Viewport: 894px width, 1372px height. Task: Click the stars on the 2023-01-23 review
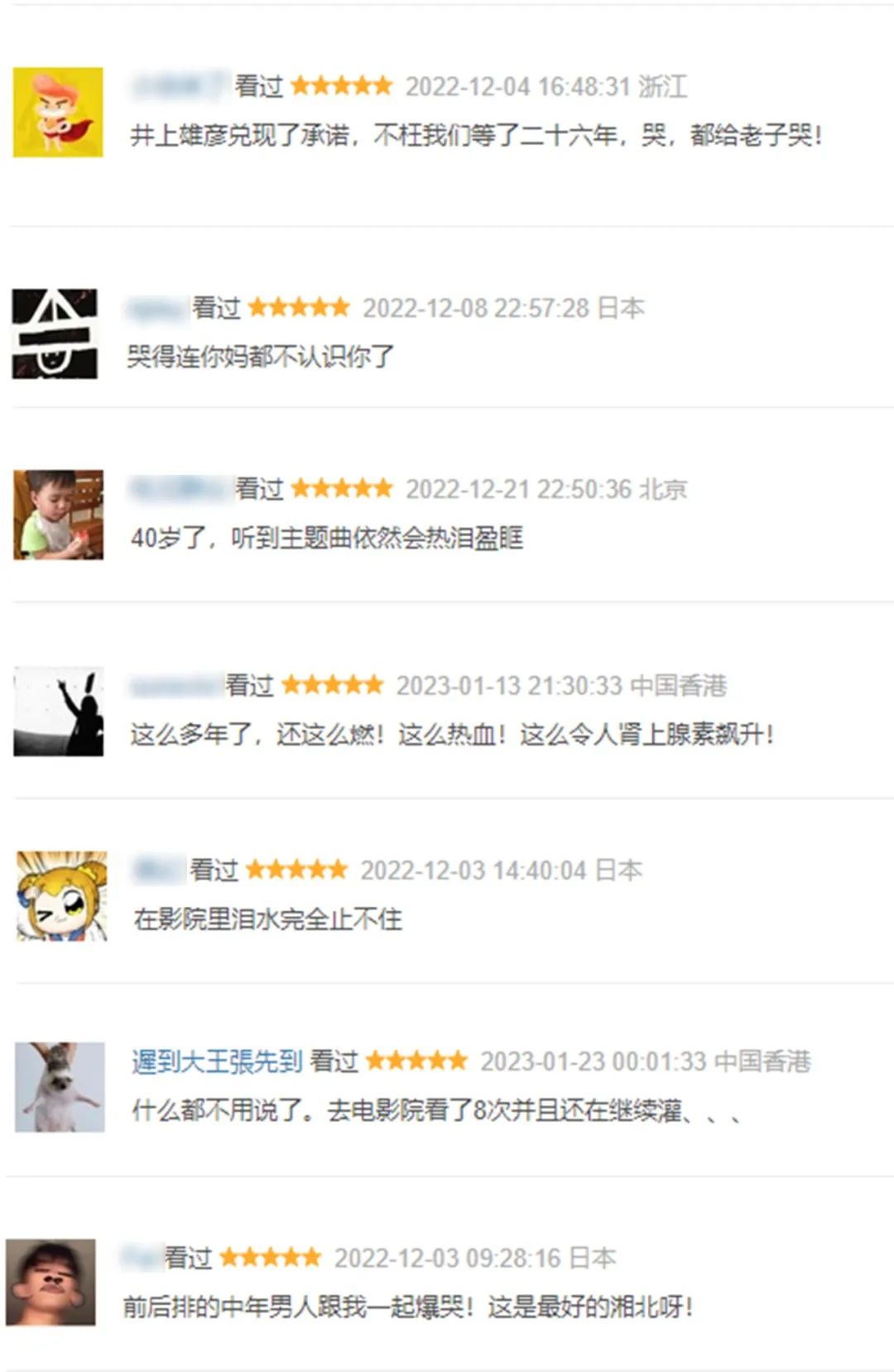(x=416, y=1061)
